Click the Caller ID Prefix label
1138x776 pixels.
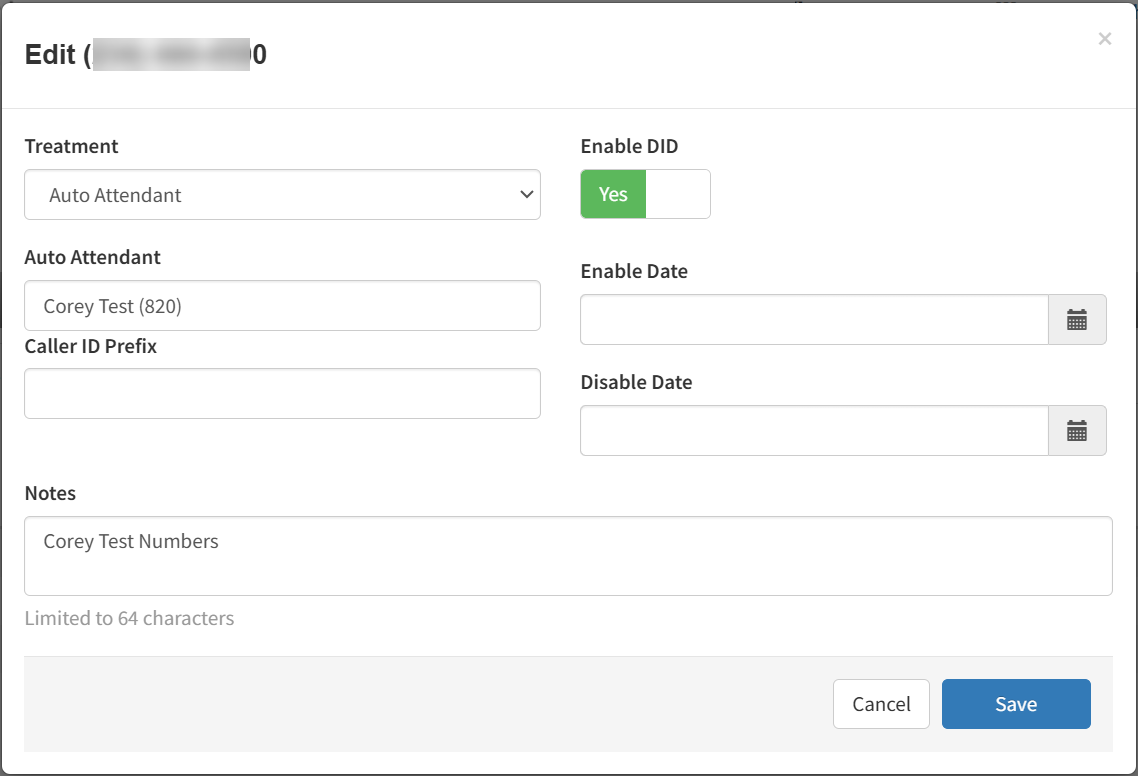tap(90, 346)
